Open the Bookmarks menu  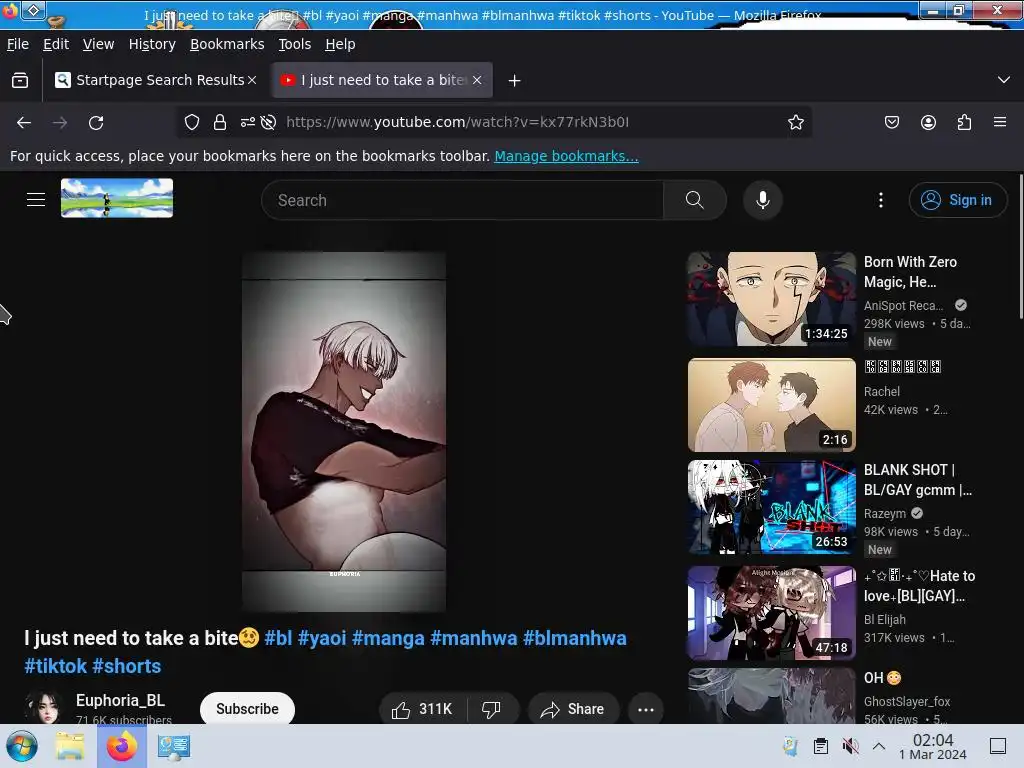click(227, 44)
